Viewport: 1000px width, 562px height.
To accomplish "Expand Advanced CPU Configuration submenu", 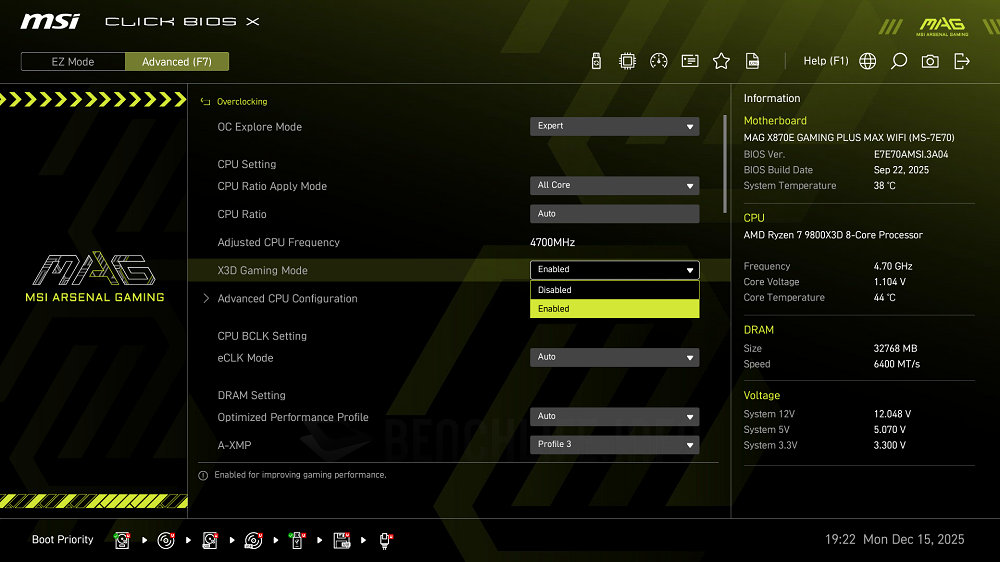I will coord(287,299).
